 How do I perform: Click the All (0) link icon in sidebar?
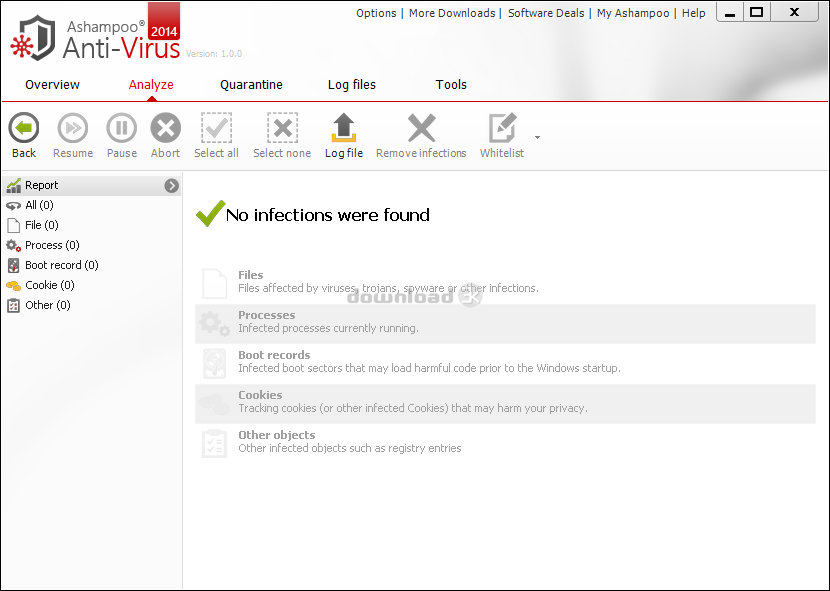[x=14, y=205]
